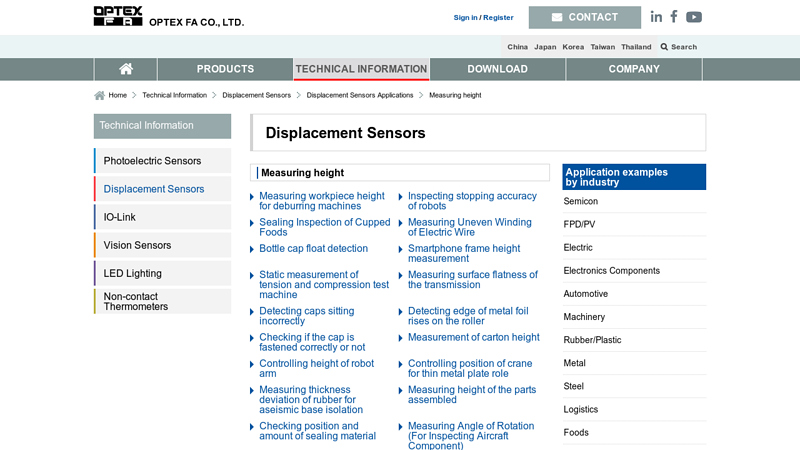This screenshot has height=450, width=800.
Task: Switch to the China regional site
Action: 517,47
